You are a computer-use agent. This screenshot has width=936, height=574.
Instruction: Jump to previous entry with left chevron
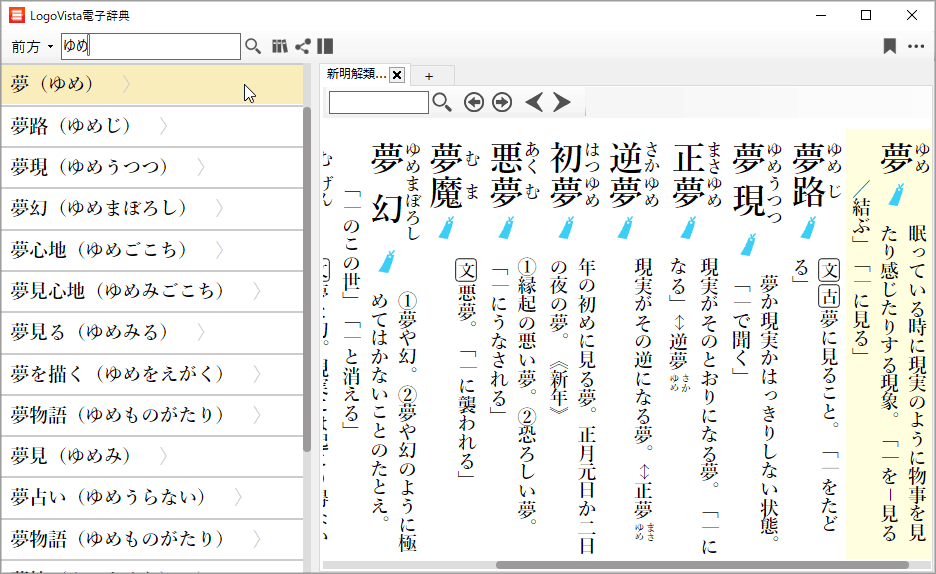click(534, 102)
